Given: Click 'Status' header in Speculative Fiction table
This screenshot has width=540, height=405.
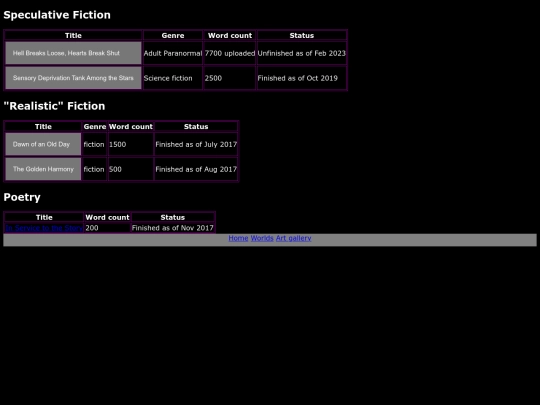Looking at the screenshot, I should (302, 35).
